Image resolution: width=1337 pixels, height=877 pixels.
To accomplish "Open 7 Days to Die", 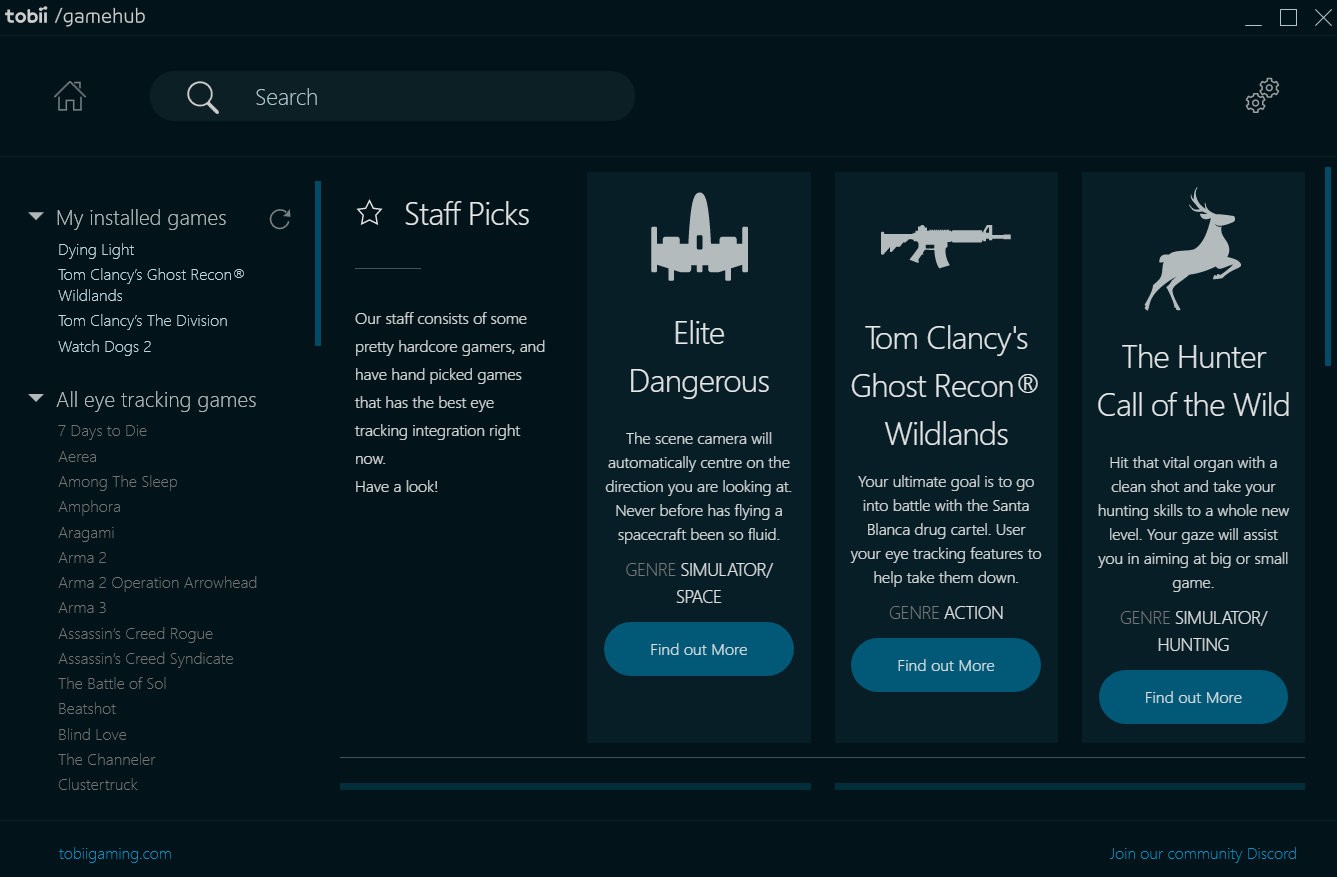I will click(x=103, y=431).
